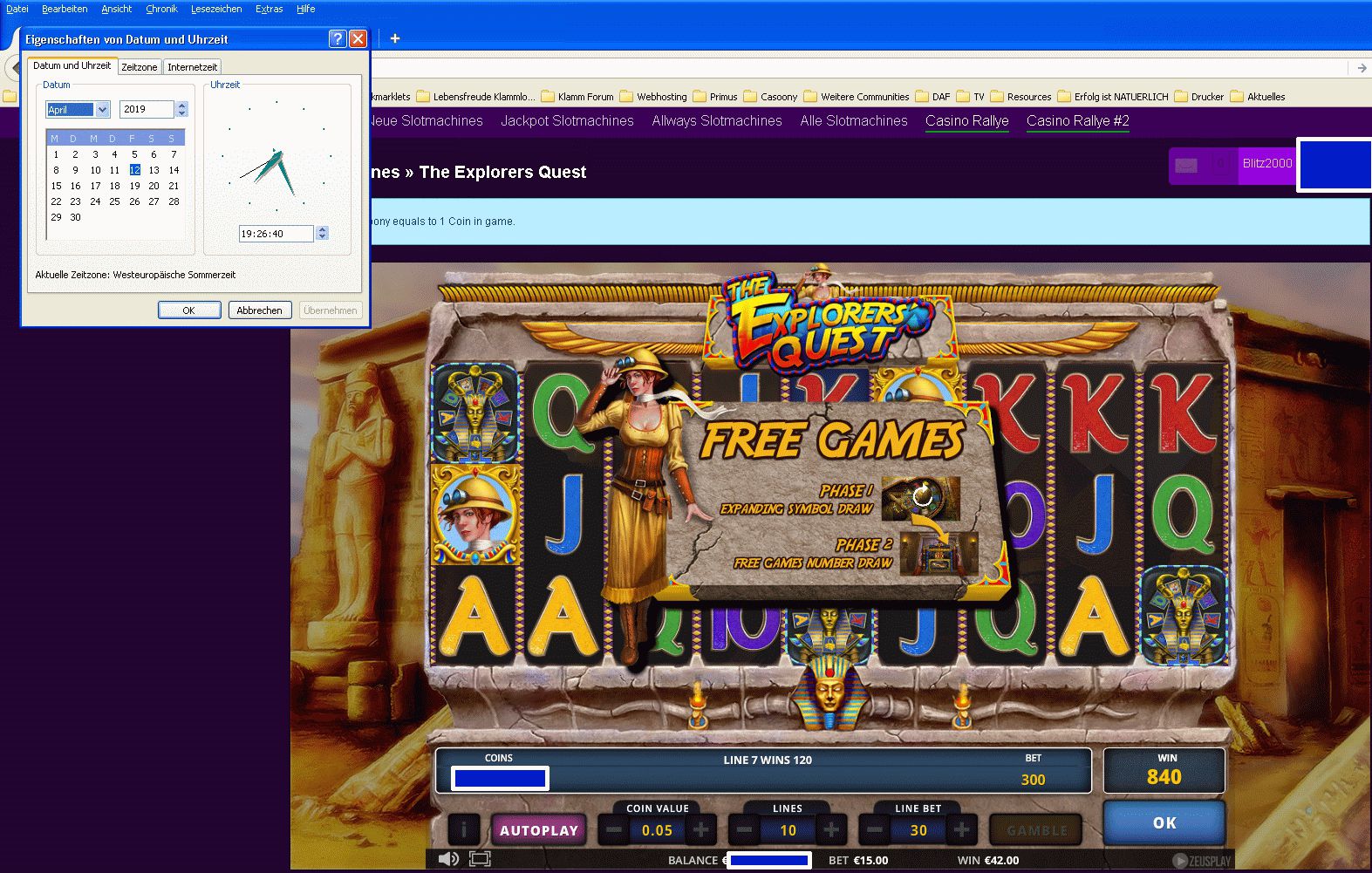This screenshot has width=1372, height=873.
Task: Start AUTOPLAY in the slot game
Action: coord(539,830)
